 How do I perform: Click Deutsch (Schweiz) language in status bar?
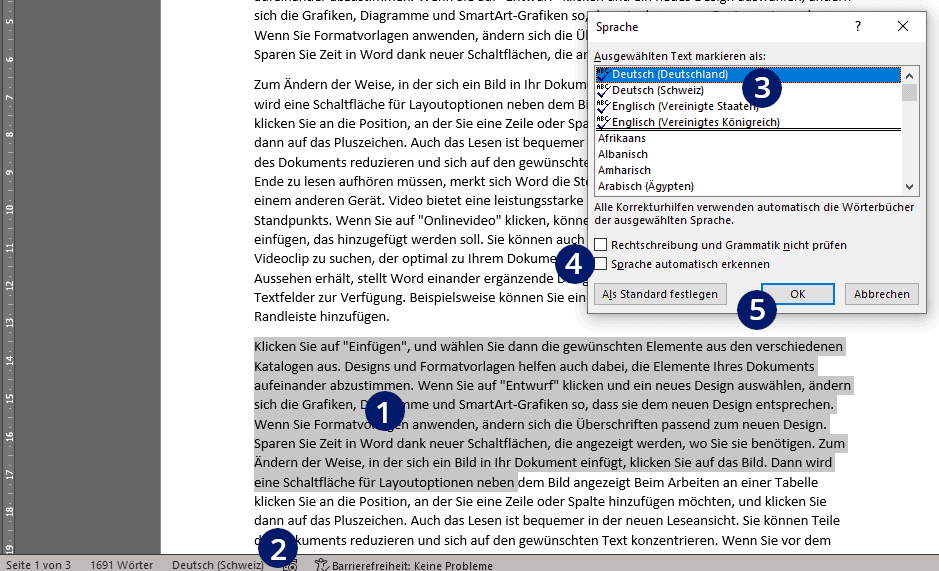coord(217,565)
